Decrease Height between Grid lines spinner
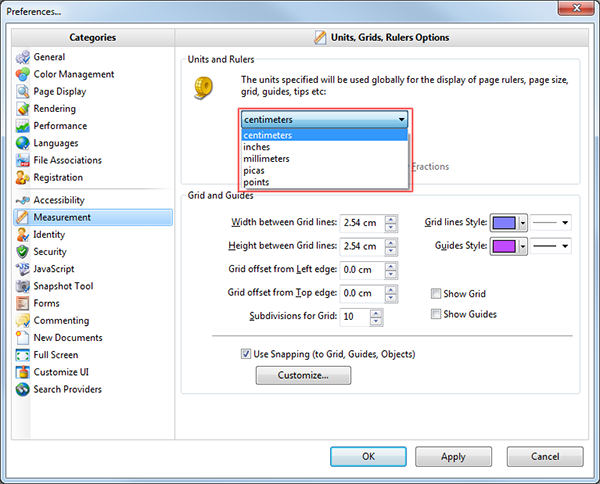 pos(391,251)
